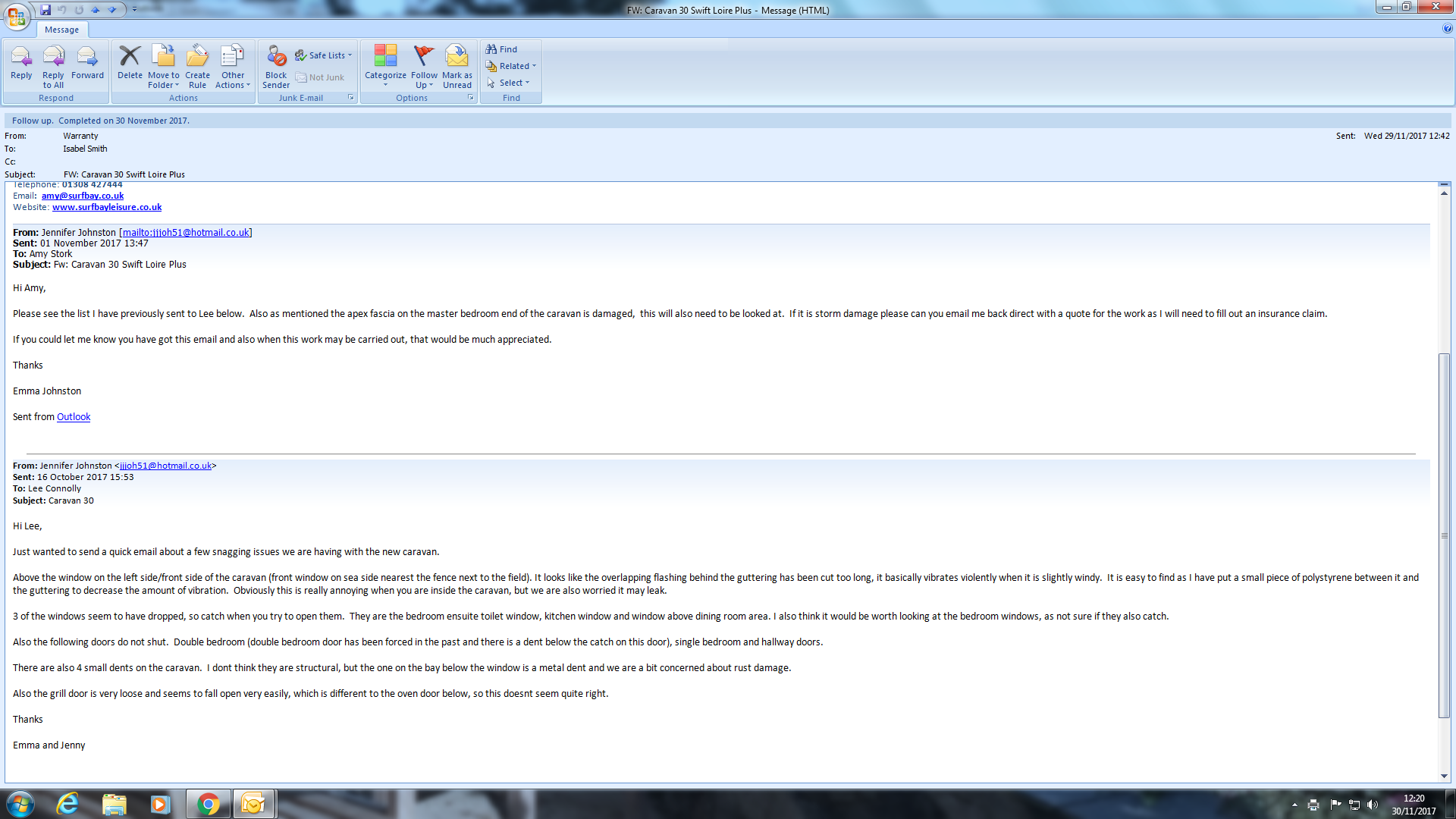This screenshot has height=819, width=1456.
Task: Open the Categorize color menu
Action: (385, 64)
